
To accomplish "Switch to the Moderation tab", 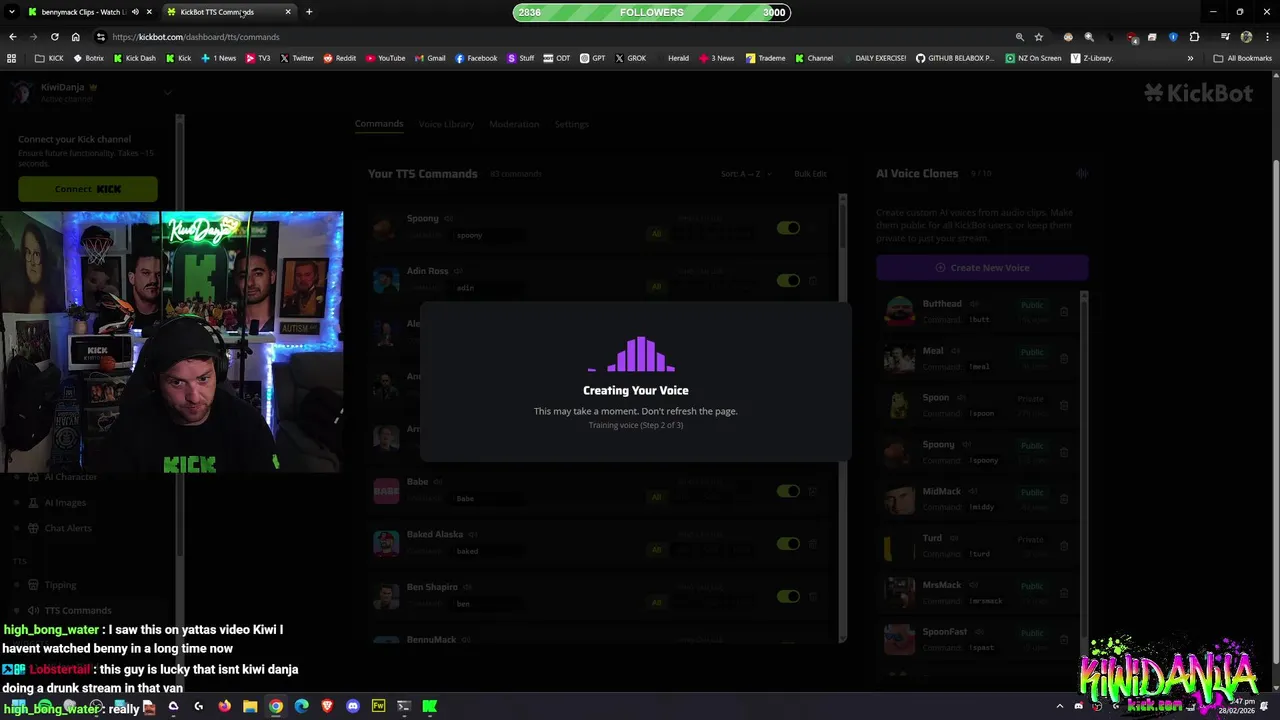I will point(514,124).
